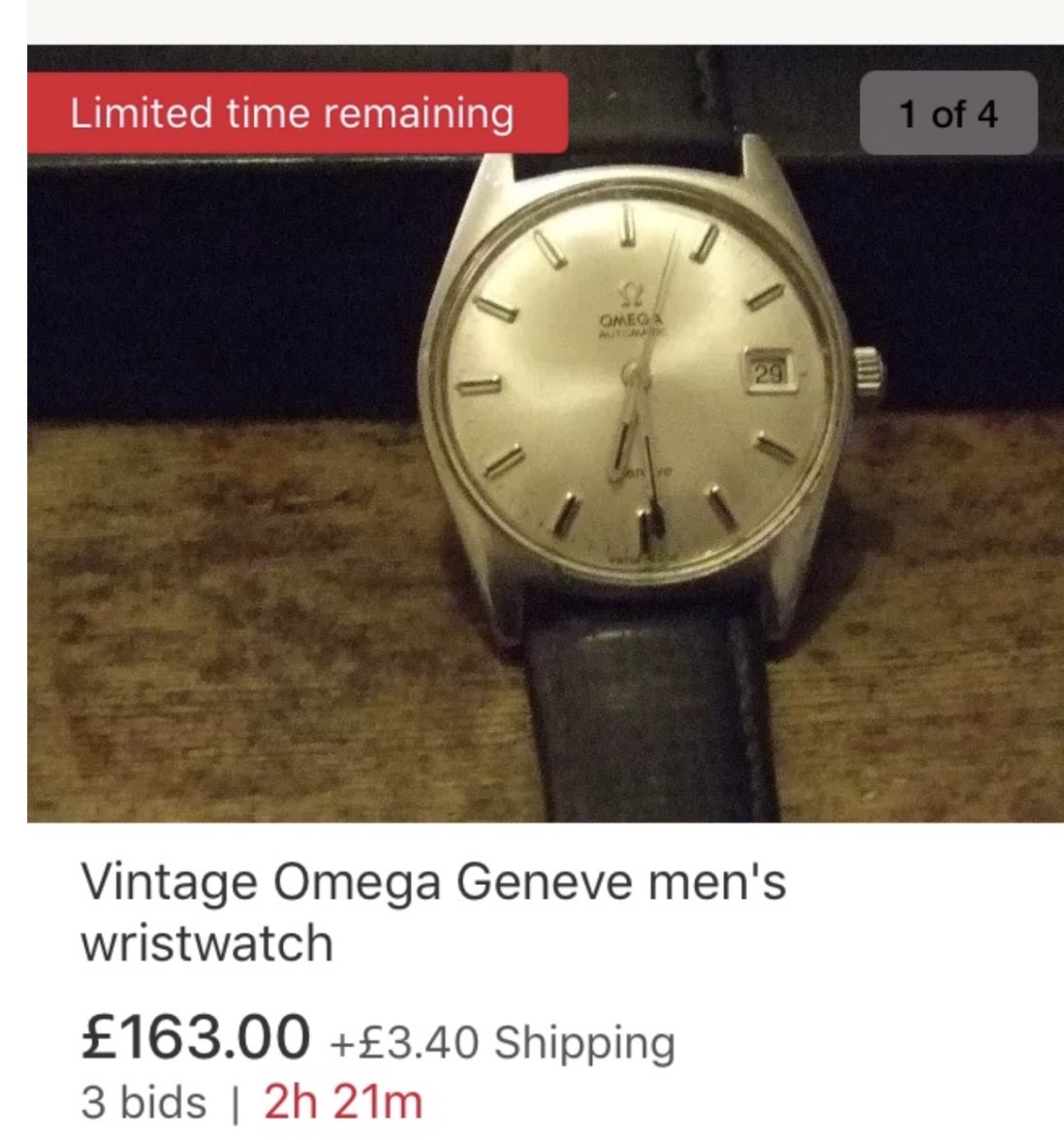Select the £163.00 current bid price

tap(196, 1035)
